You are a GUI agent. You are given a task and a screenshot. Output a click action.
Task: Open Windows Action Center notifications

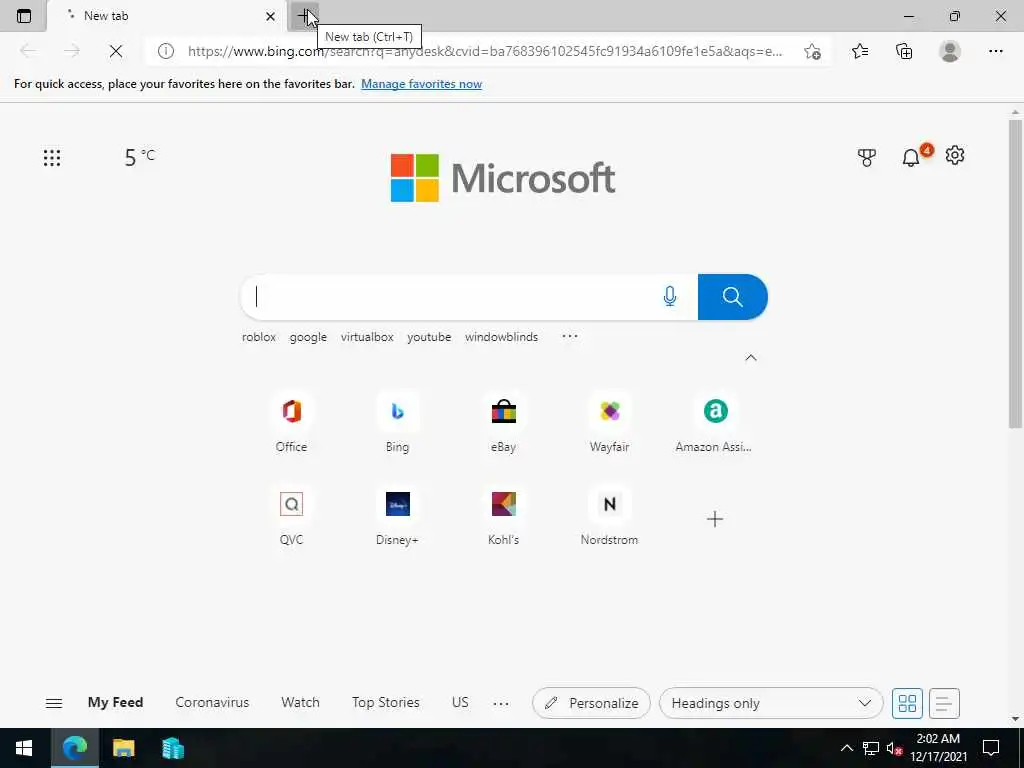click(x=991, y=748)
